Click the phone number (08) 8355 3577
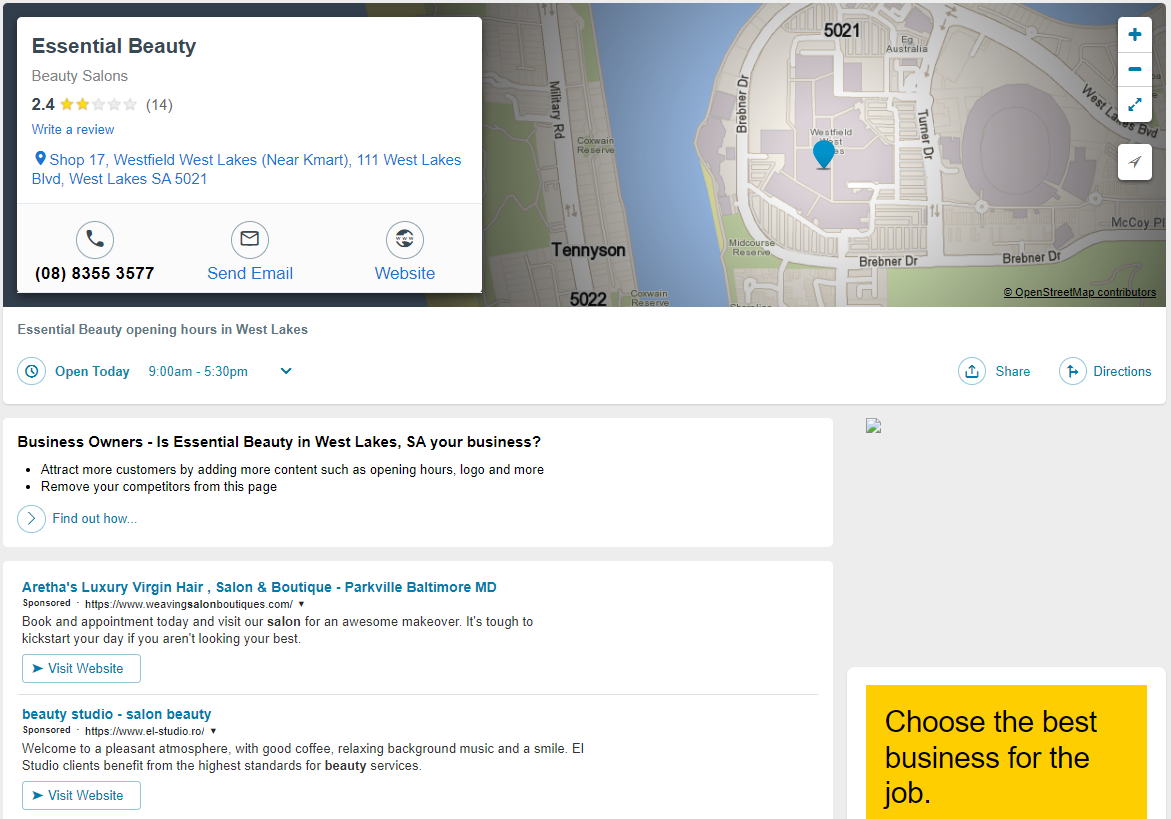 click(x=95, y=273)
